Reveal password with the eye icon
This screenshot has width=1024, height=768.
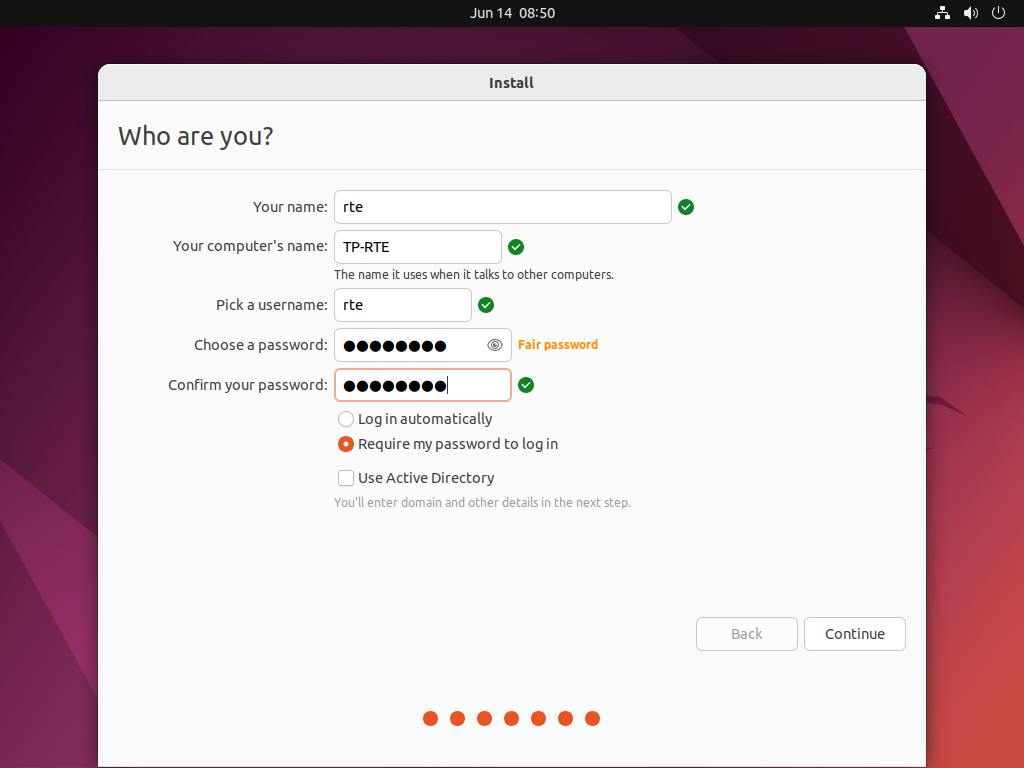point(495,345)
